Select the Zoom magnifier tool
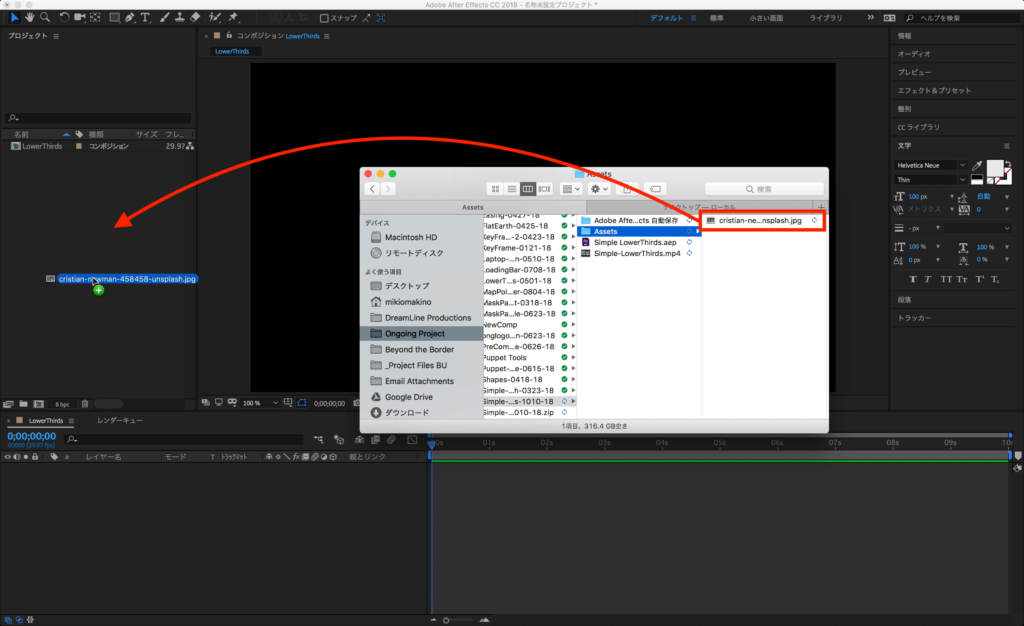 pos(45,18)
